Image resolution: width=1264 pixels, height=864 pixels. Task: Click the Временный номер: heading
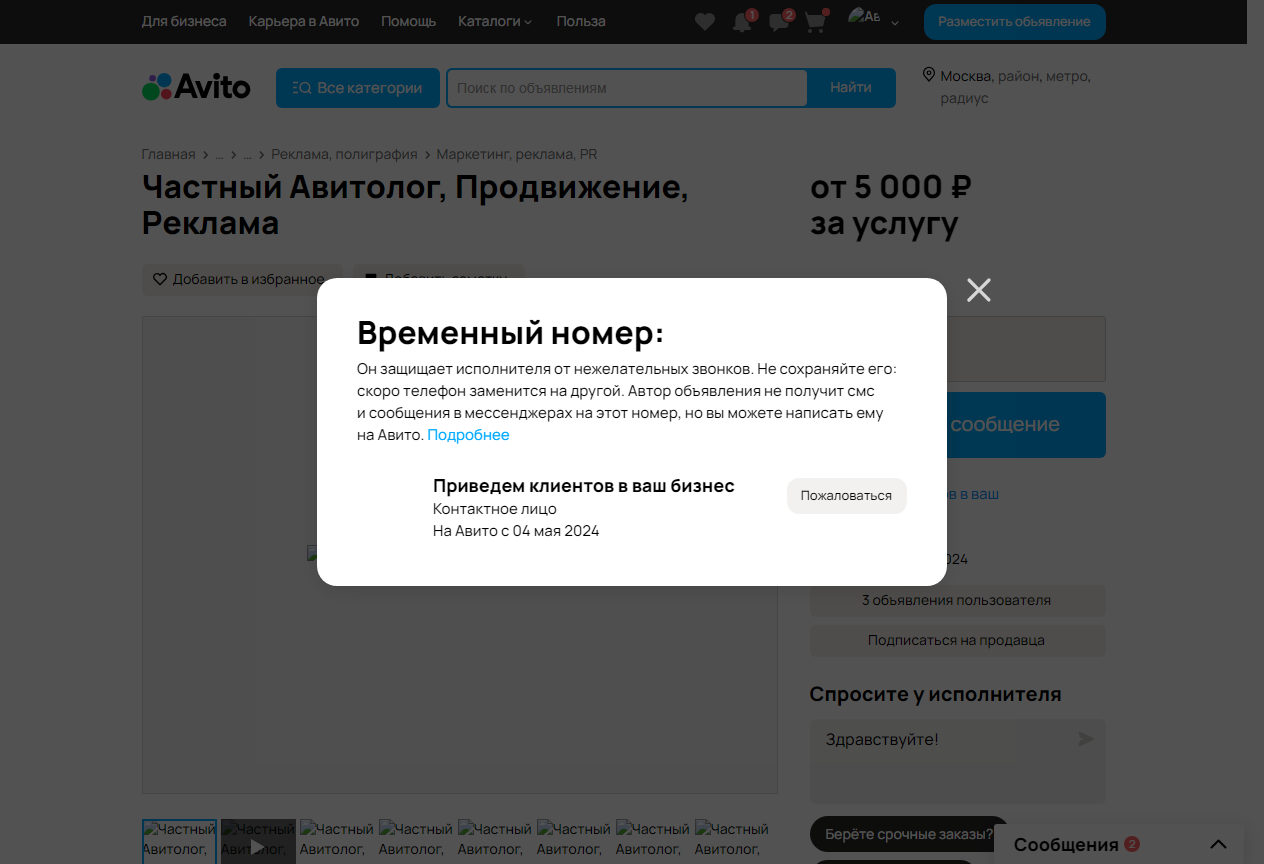pos(510,333)
